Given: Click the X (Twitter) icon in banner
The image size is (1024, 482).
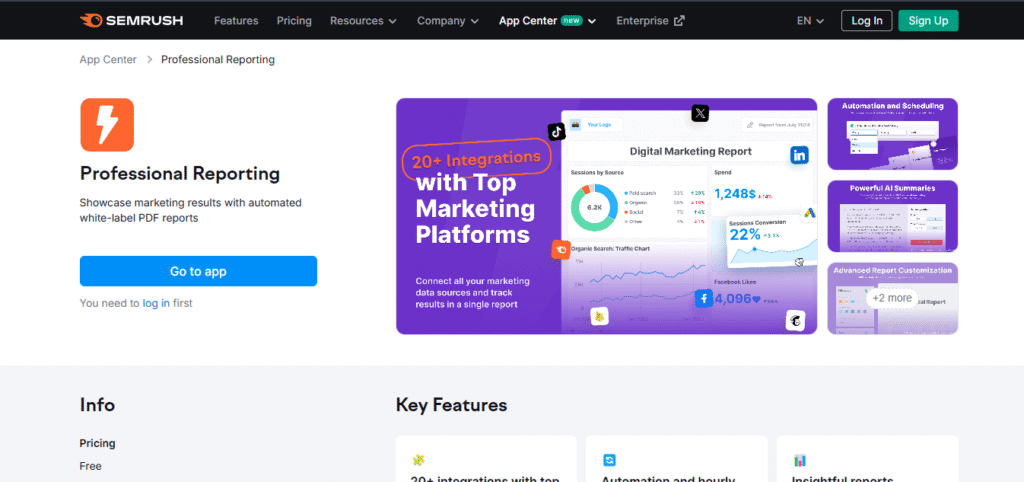Looking at the screenshot, I should coord(700,113).
